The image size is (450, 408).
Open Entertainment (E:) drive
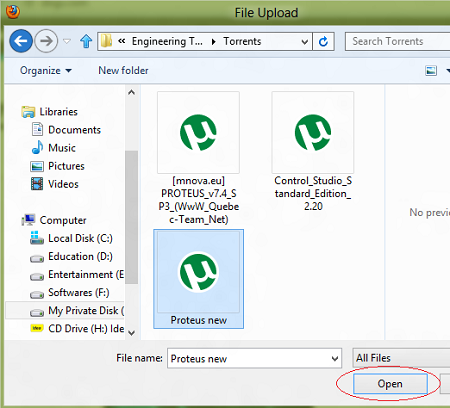click(86, 274)
